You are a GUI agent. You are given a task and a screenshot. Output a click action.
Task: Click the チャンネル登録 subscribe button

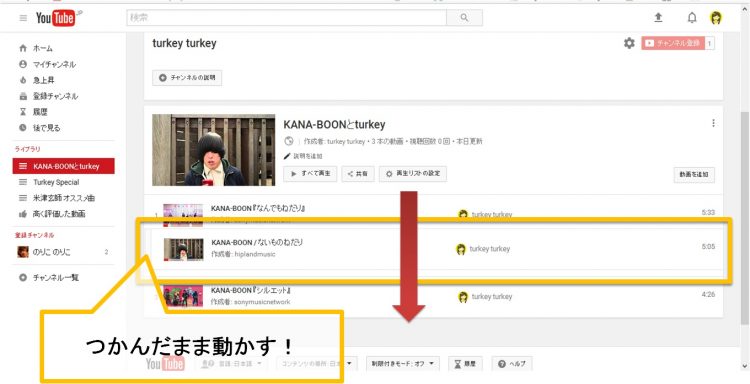[673, 43]
